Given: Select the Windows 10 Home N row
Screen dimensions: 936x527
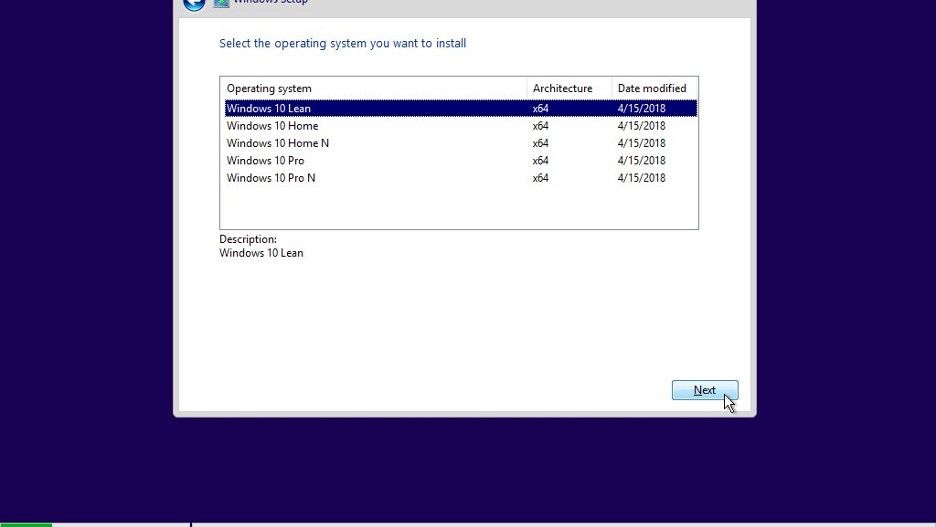Looking at the screenshot, I should (460, 143).
